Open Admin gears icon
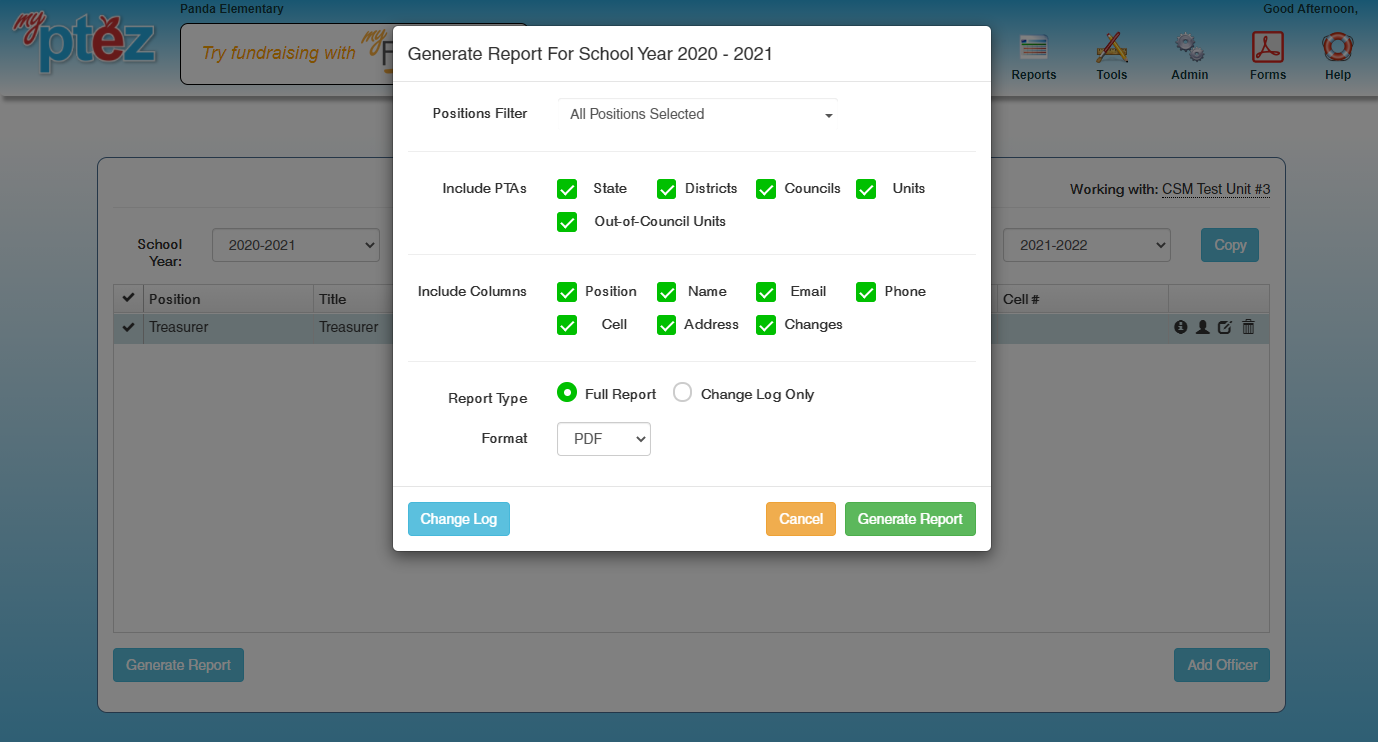 (1189, 48)
